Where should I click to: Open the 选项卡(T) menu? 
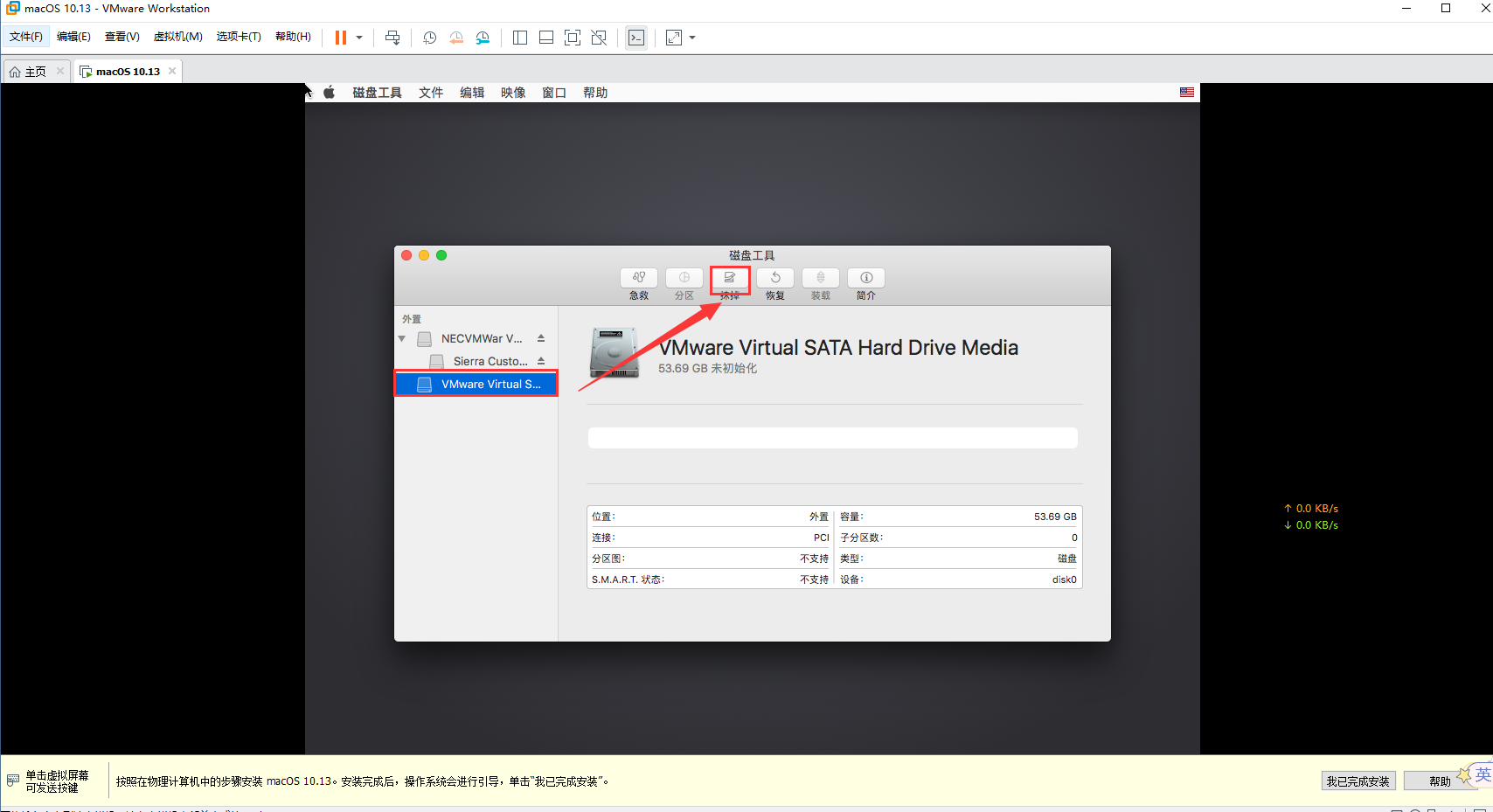coord(239,37)
